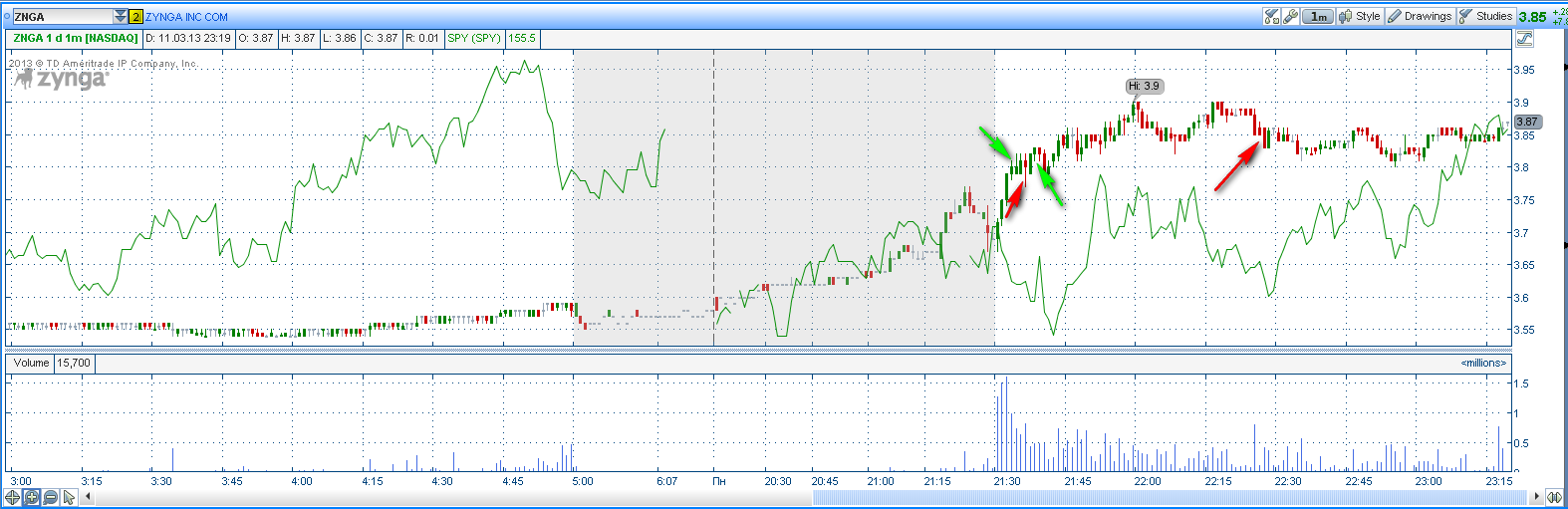Click the 4:30 time axis label

tap(441, 481)
